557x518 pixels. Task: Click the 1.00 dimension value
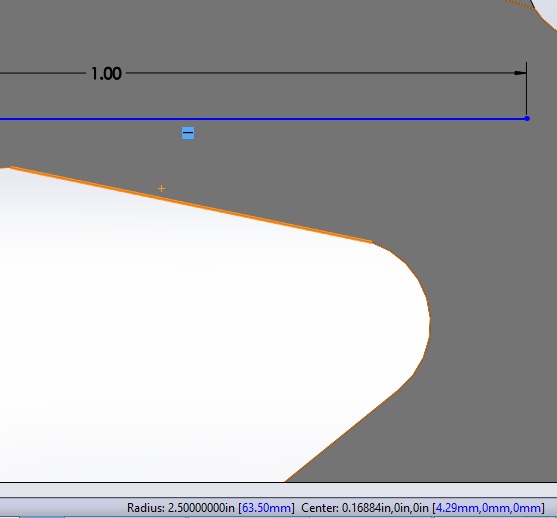click(106, 74)
